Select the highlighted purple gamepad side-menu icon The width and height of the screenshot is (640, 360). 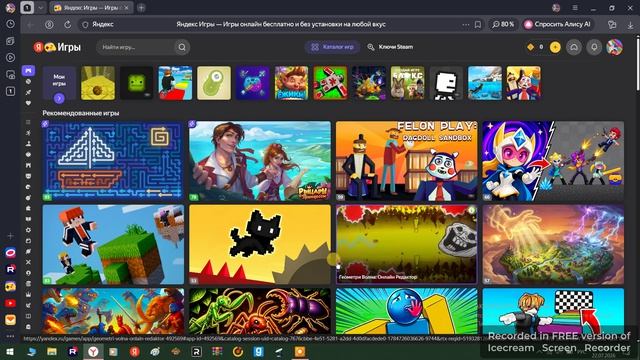pos(28,71)
